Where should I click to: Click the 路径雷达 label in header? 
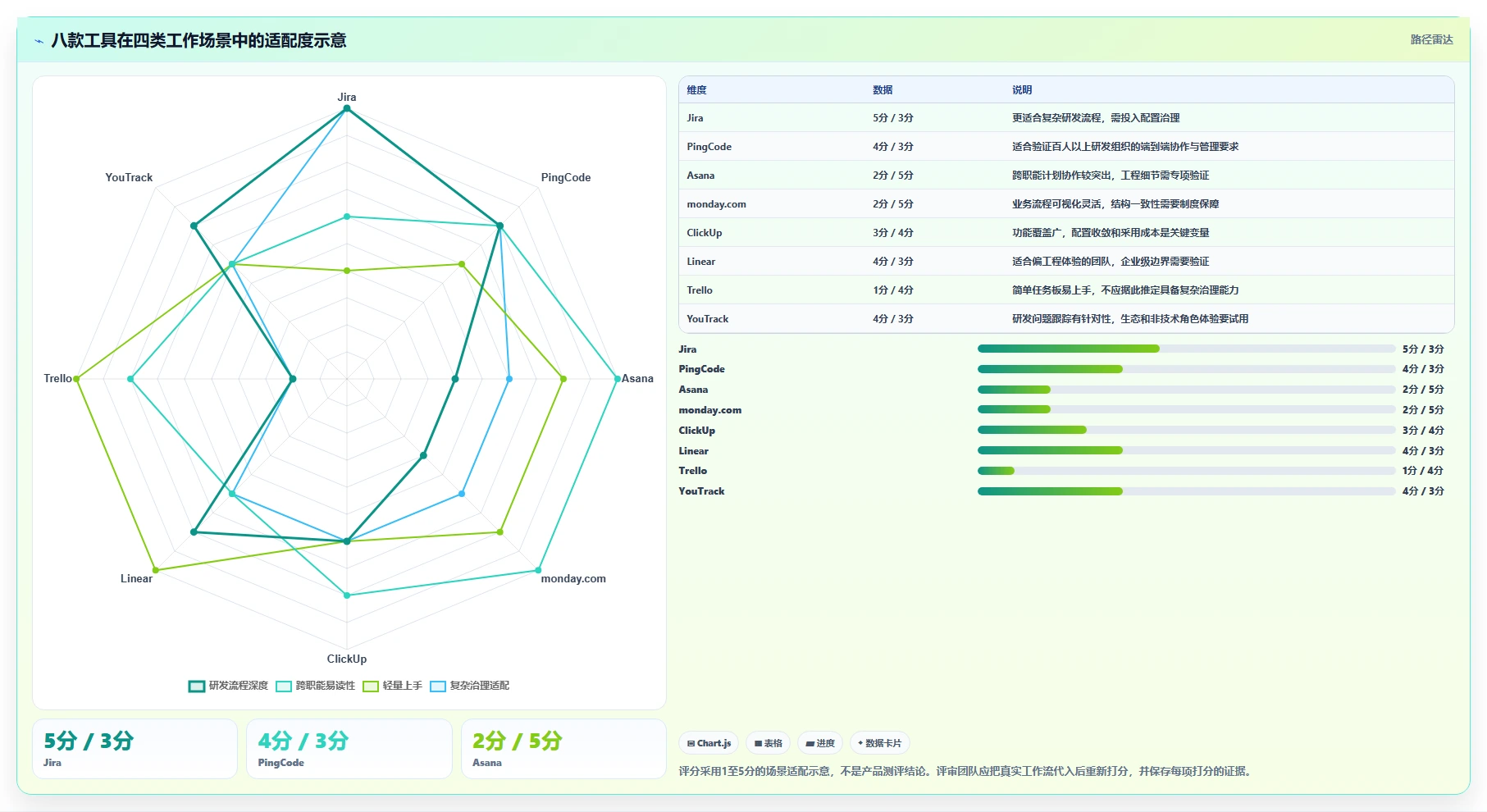tap(1431, 39)
